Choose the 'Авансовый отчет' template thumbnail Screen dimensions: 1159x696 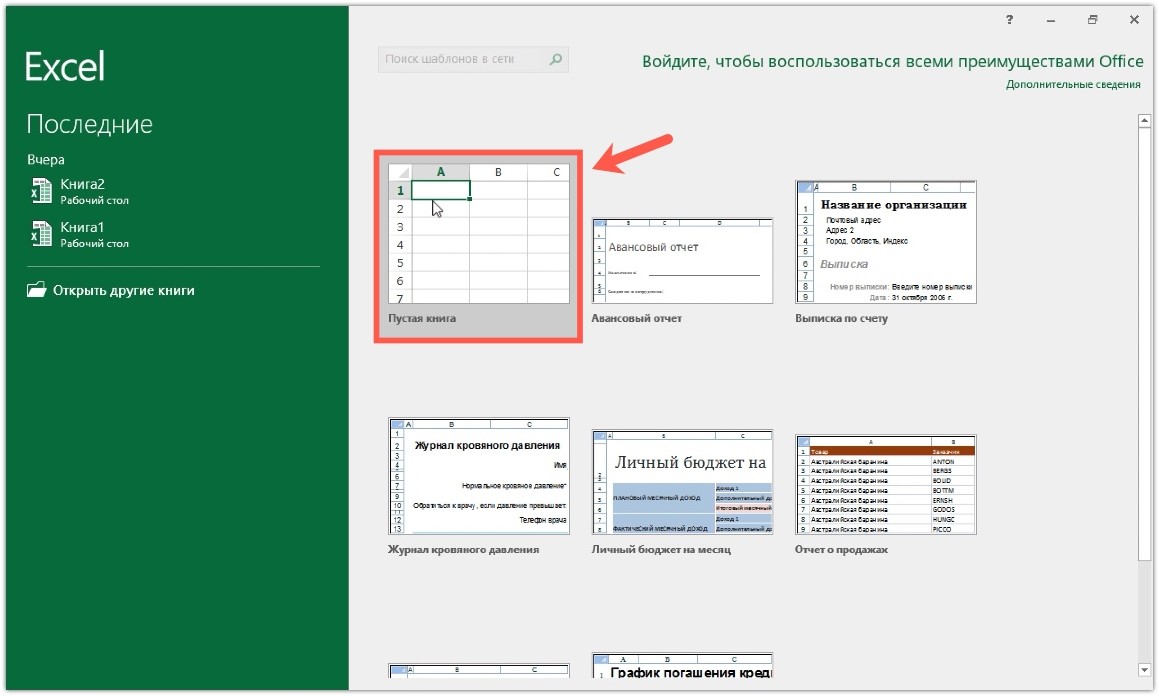coord(682,261)
